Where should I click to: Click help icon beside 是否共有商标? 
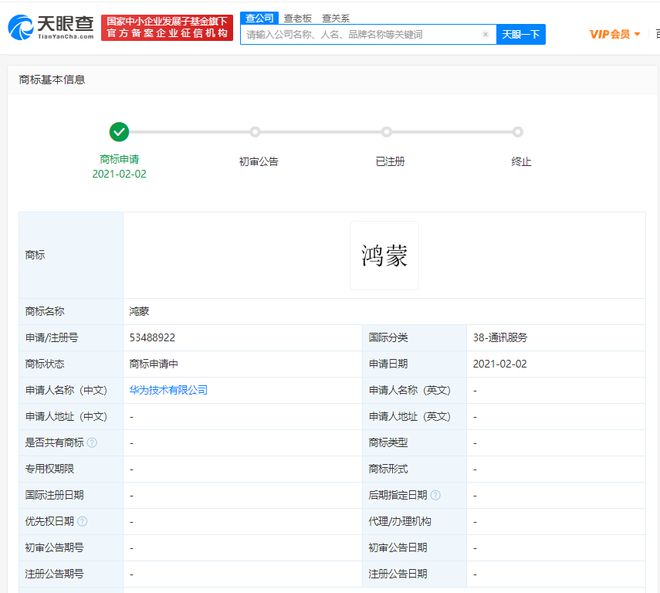[92, 442]
